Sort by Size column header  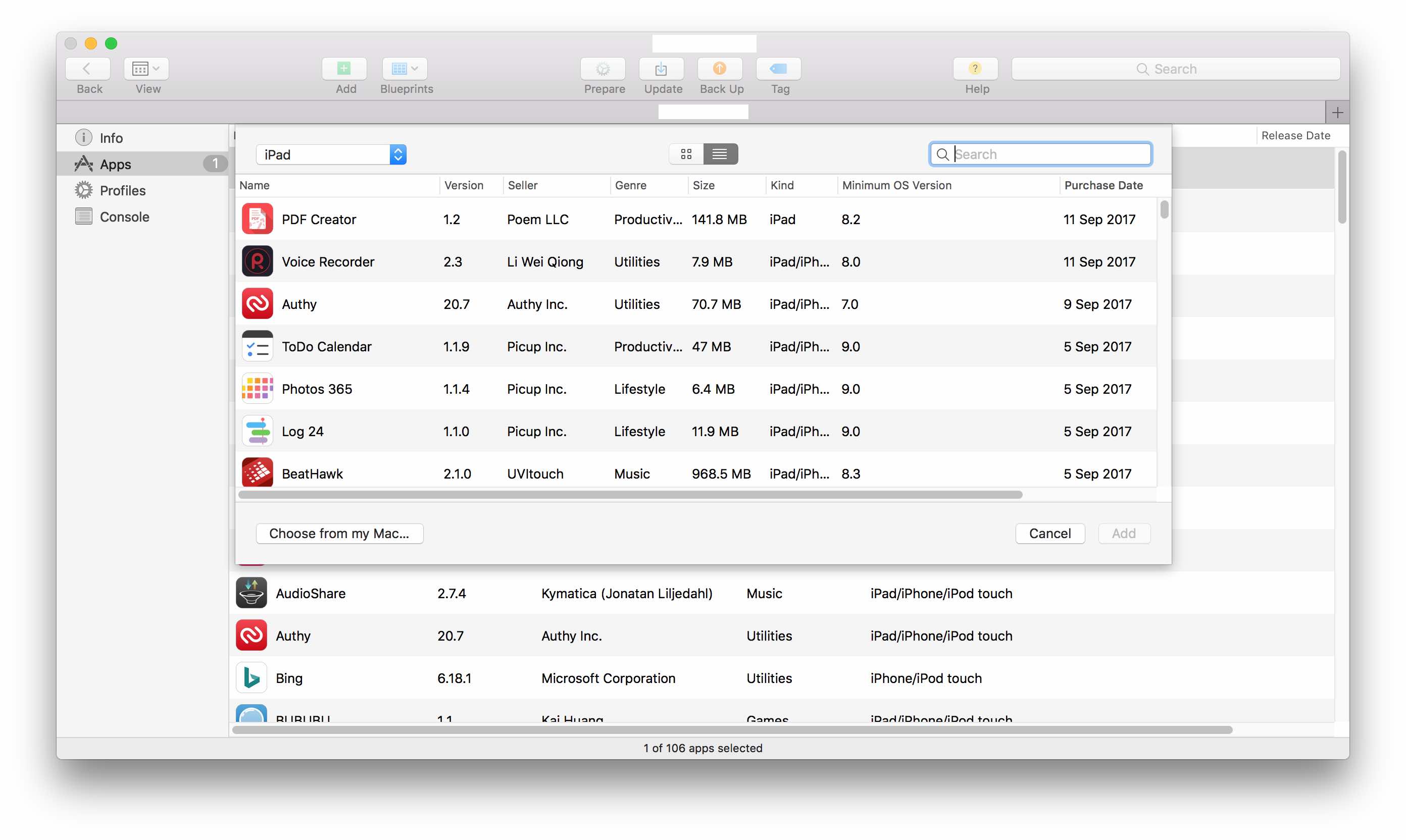point(727,185)
